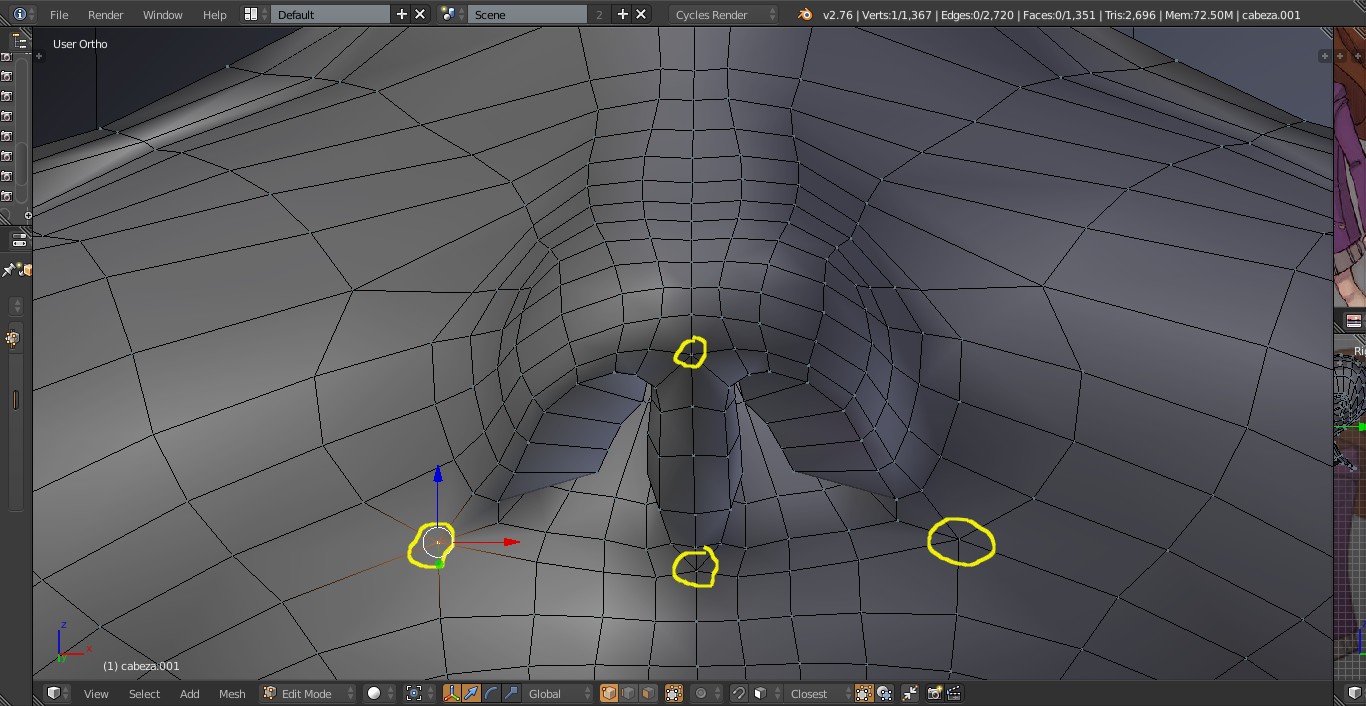Screen dimensions: 1366x706
Task: Open the Help menu
Action: 214,15
